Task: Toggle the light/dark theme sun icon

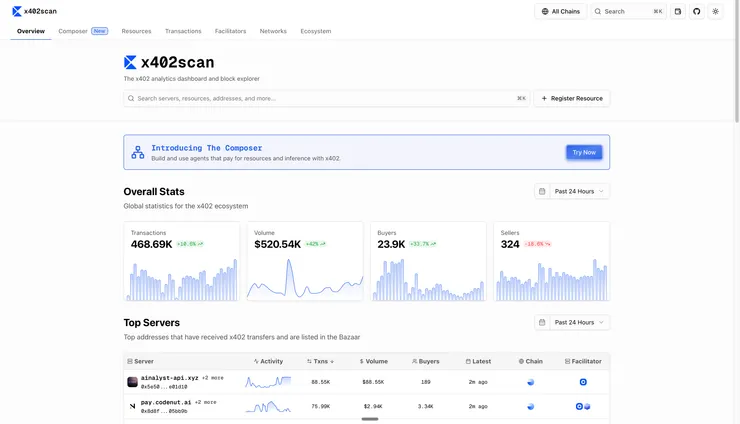Action: tap(716, 11)
